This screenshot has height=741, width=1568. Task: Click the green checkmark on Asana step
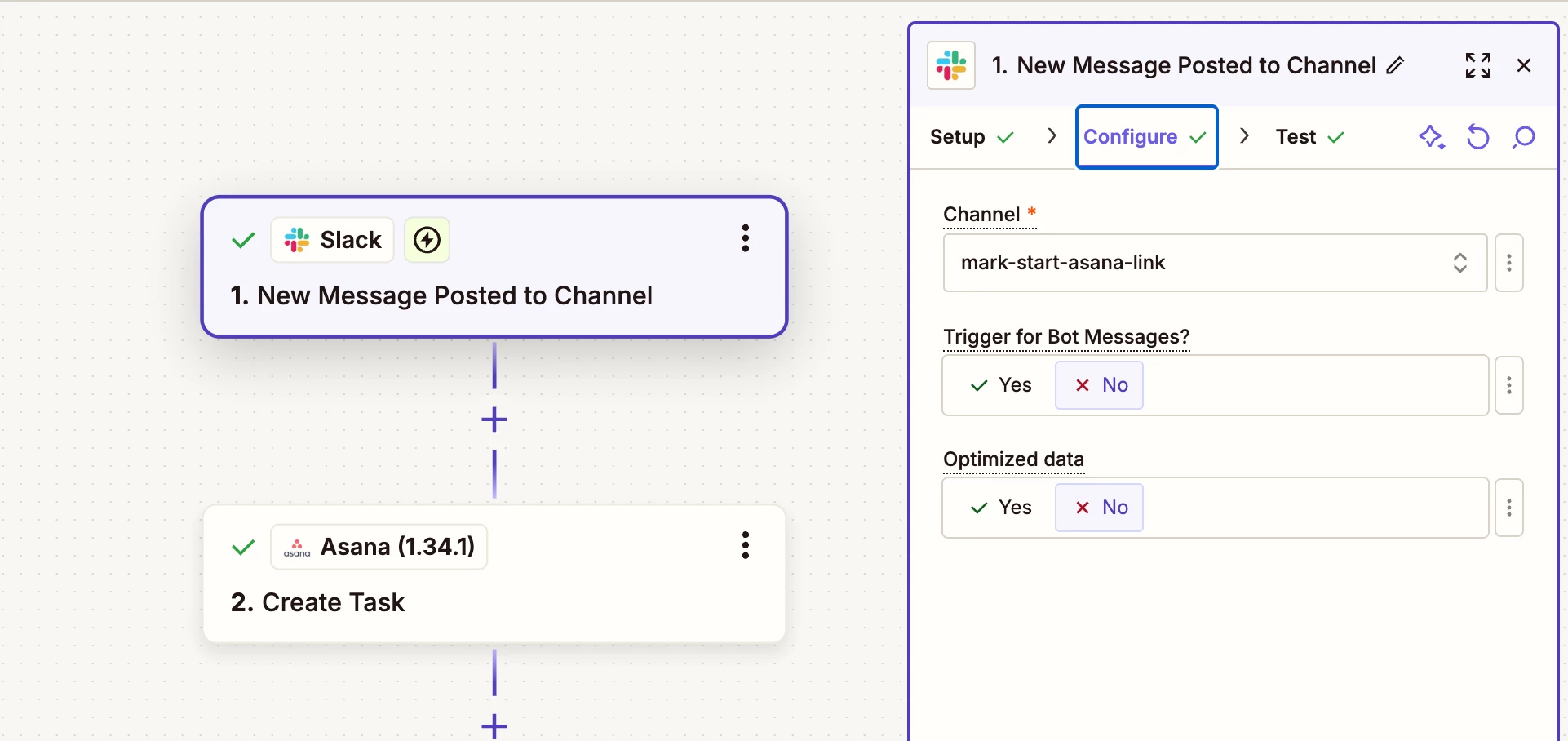[243, 547]
